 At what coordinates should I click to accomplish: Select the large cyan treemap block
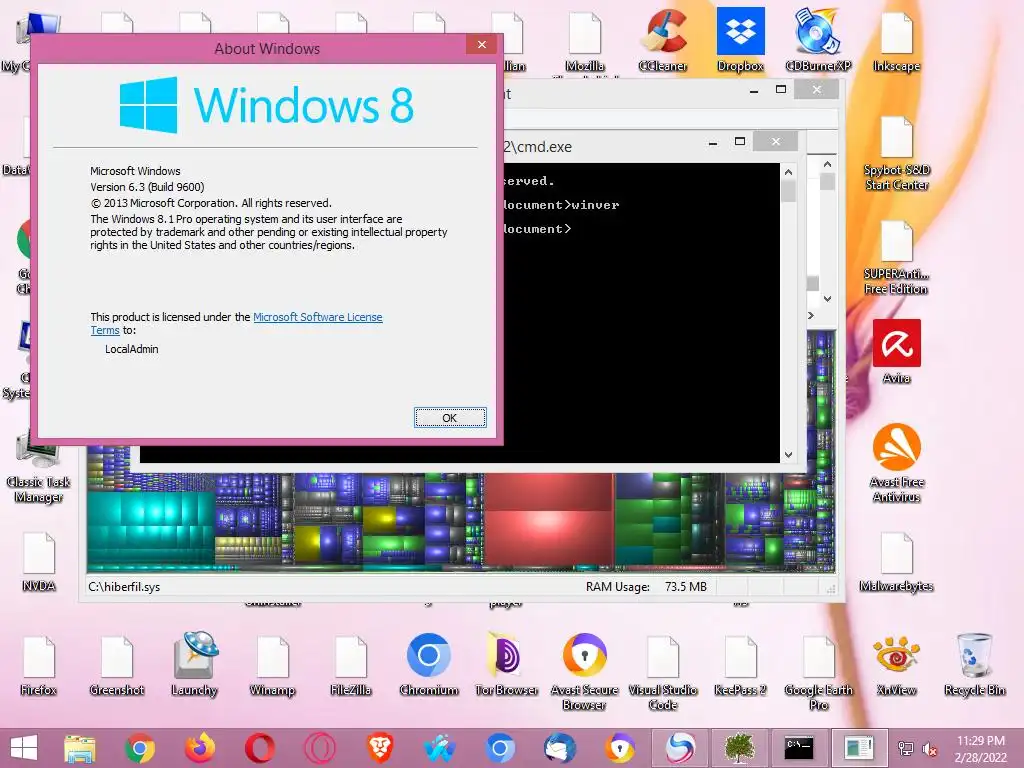151,529
